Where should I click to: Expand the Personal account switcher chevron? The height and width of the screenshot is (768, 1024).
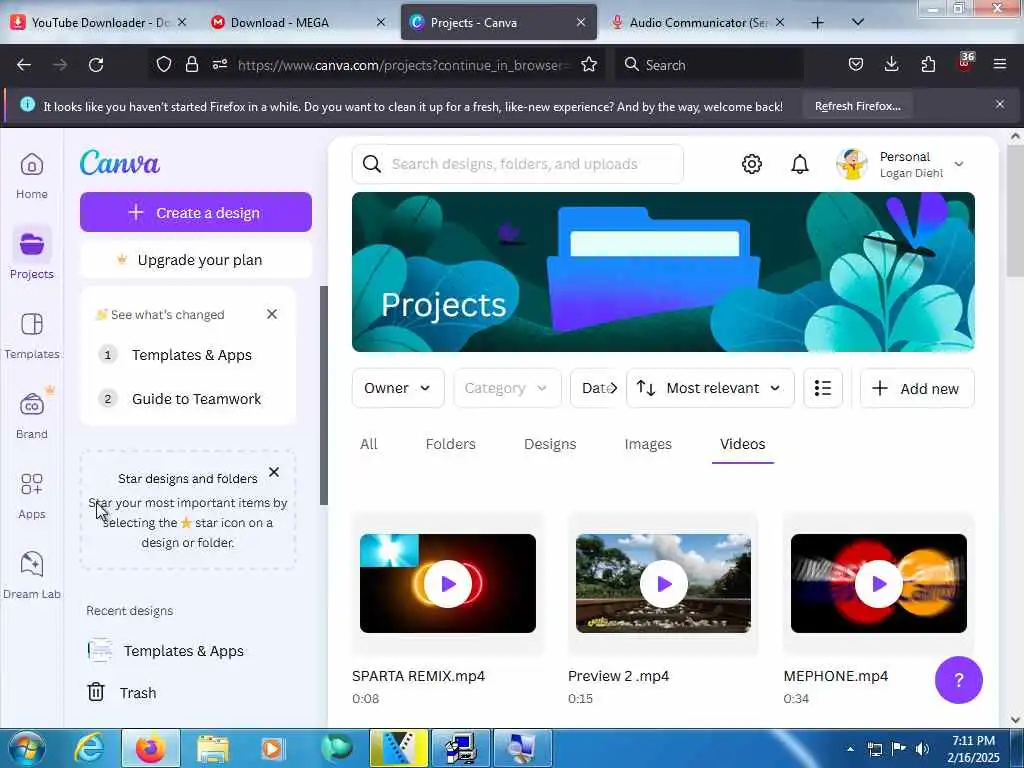pos(959,164)
